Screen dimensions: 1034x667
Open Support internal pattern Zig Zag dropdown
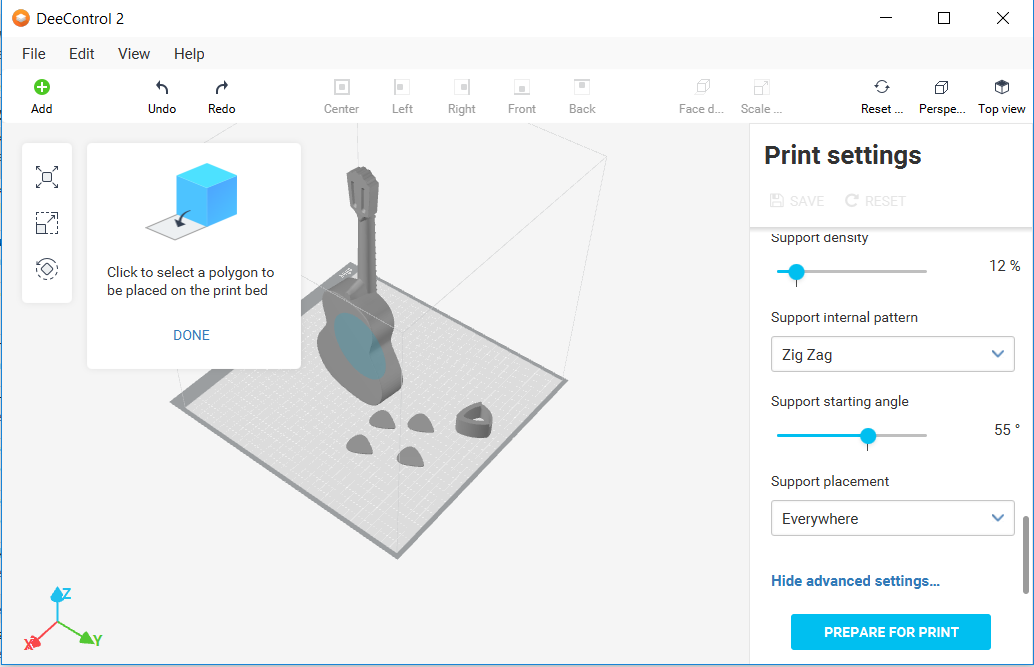pos(892,354)
